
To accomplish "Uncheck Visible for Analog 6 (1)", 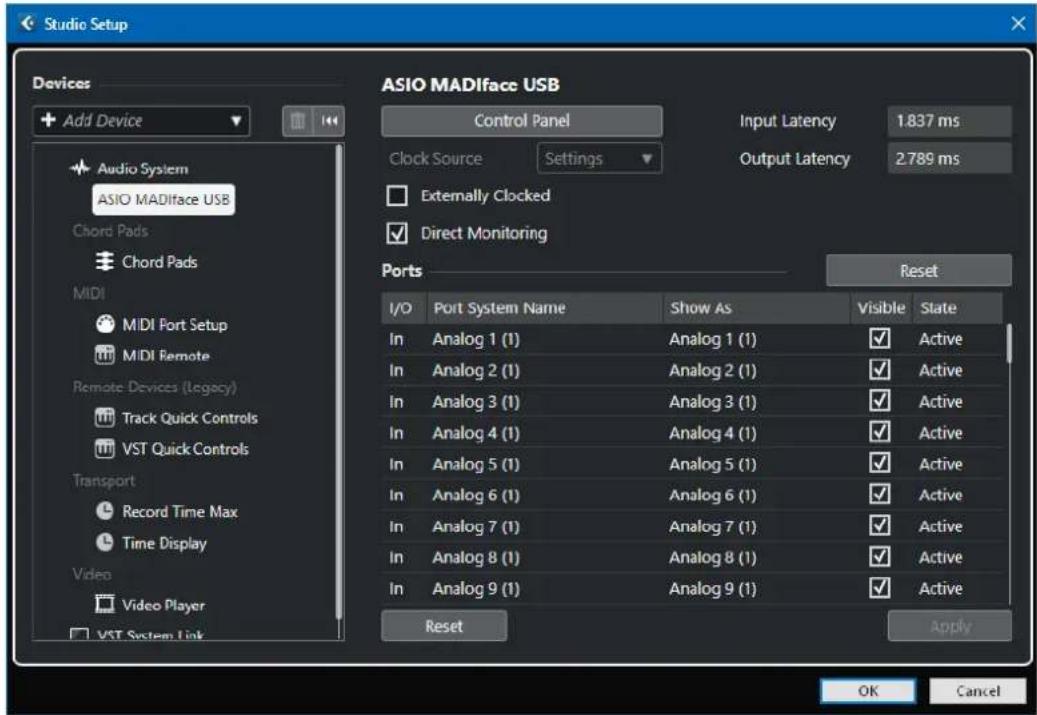I will point(880,494).
